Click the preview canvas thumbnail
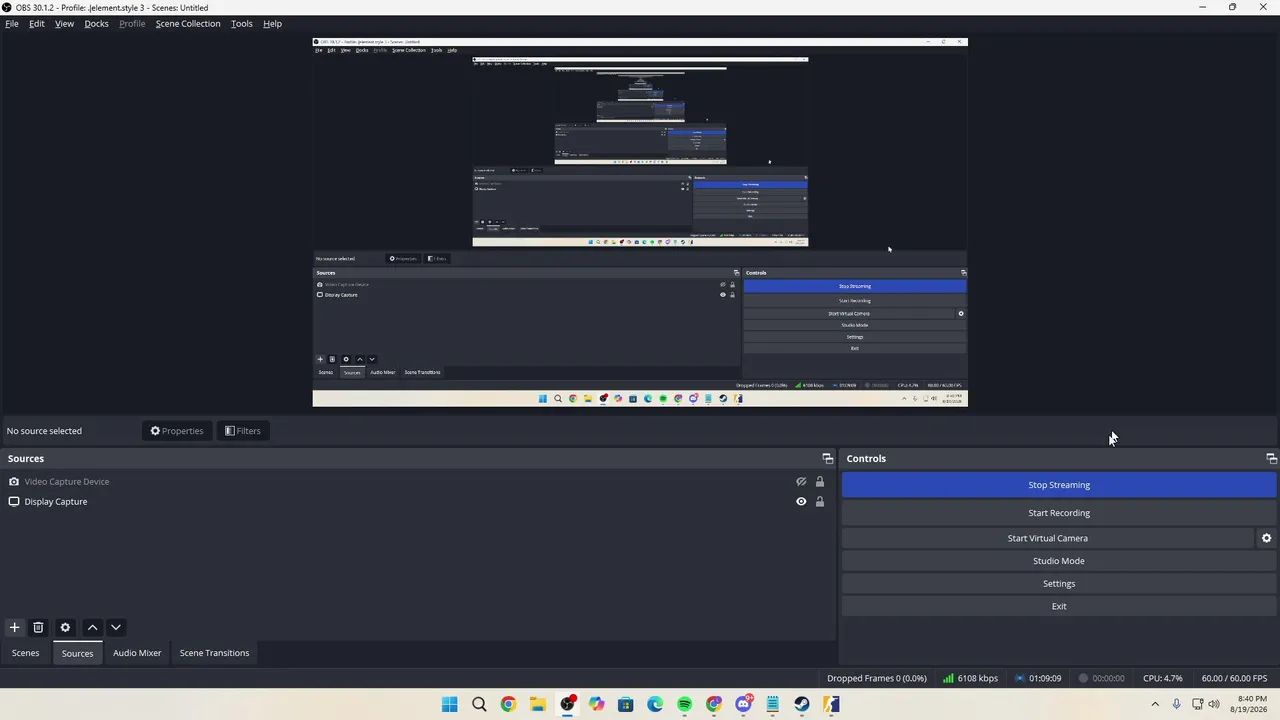Viewport: 1280px width, 720px height. pos(640,222)
